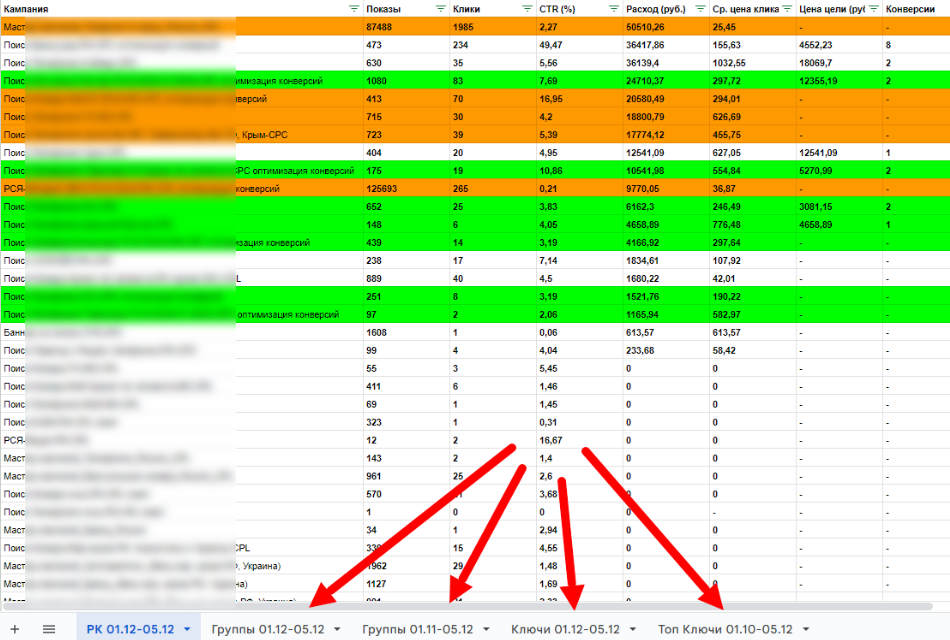Click the horizontal scrollbar above the sheet tabs
Screen dimensions: 950x640
470,606
